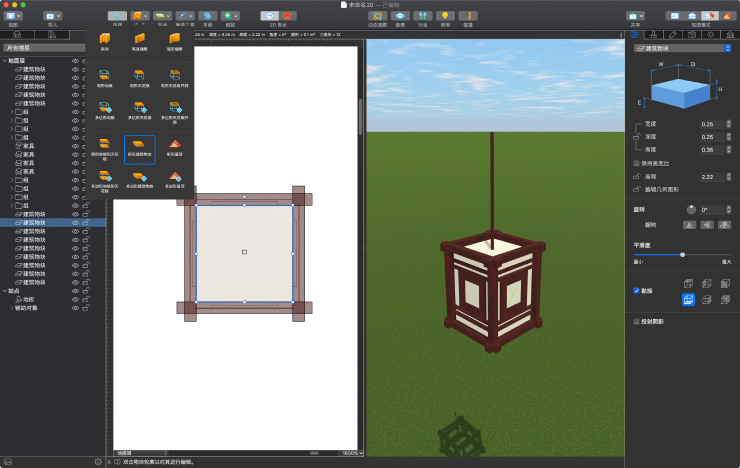Toggle lock of selected building block row
Image resolution: width=740 pixels, height=468 pixels.
(86, 223)
